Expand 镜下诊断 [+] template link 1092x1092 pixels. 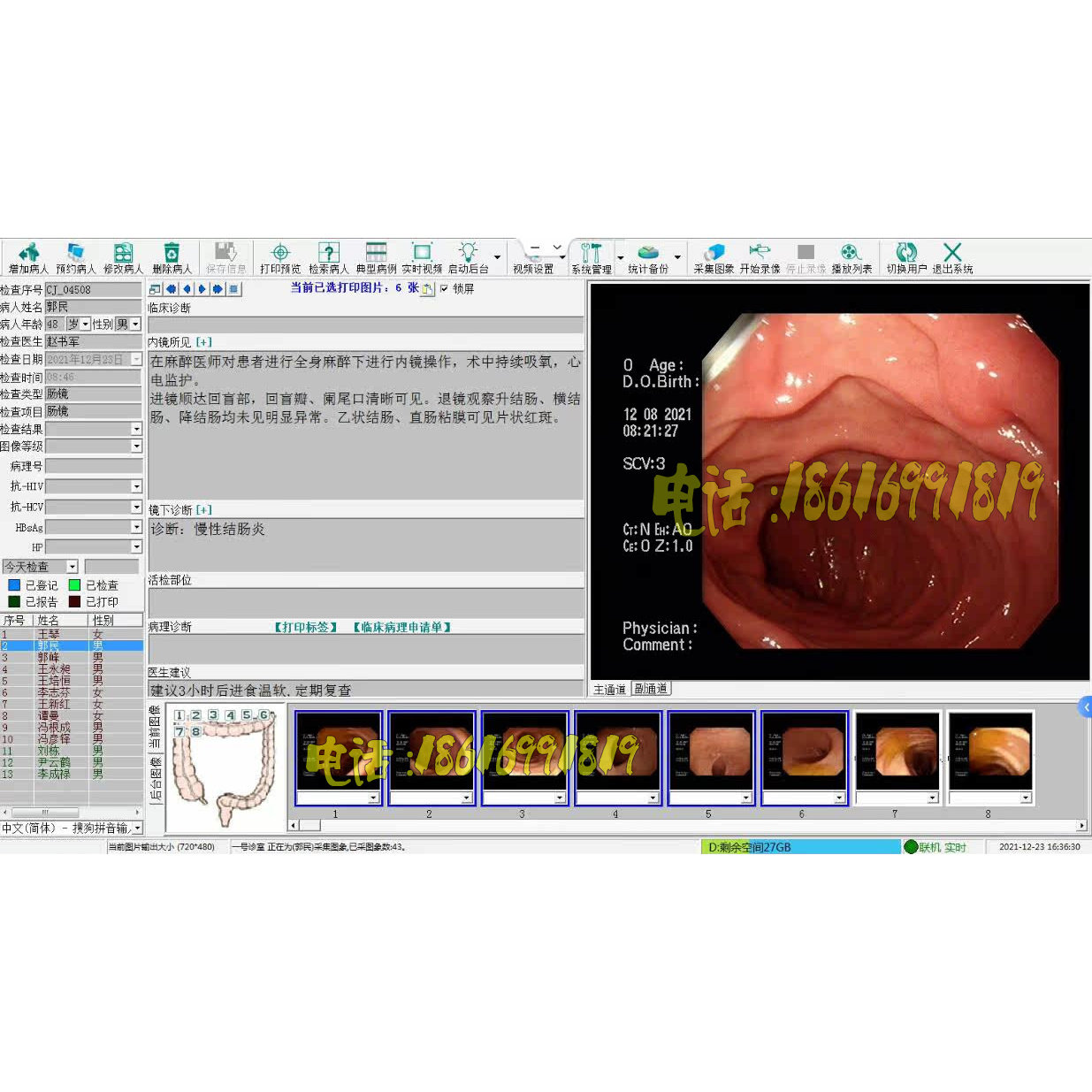coord(204,510)
